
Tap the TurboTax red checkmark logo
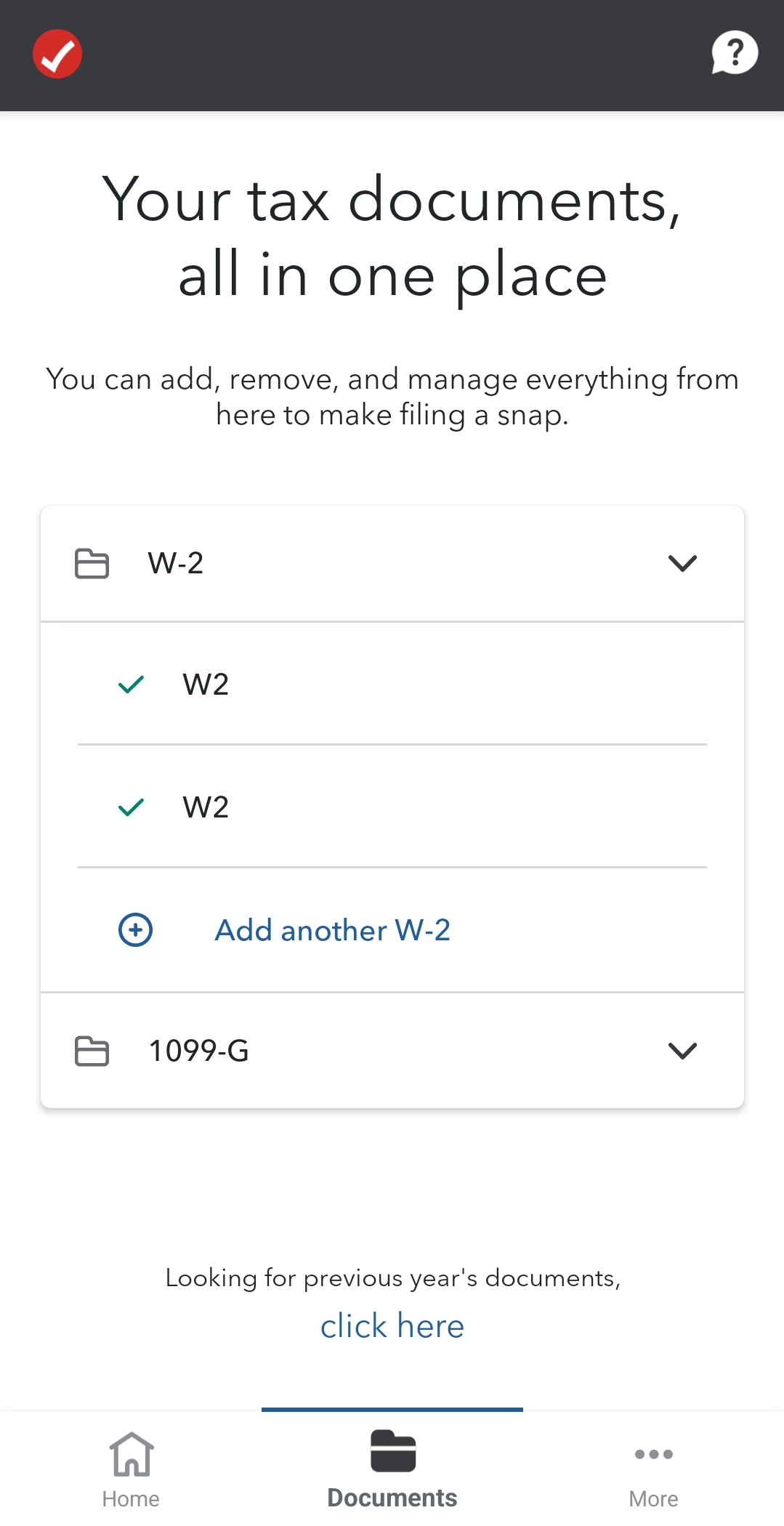point(57,54)
